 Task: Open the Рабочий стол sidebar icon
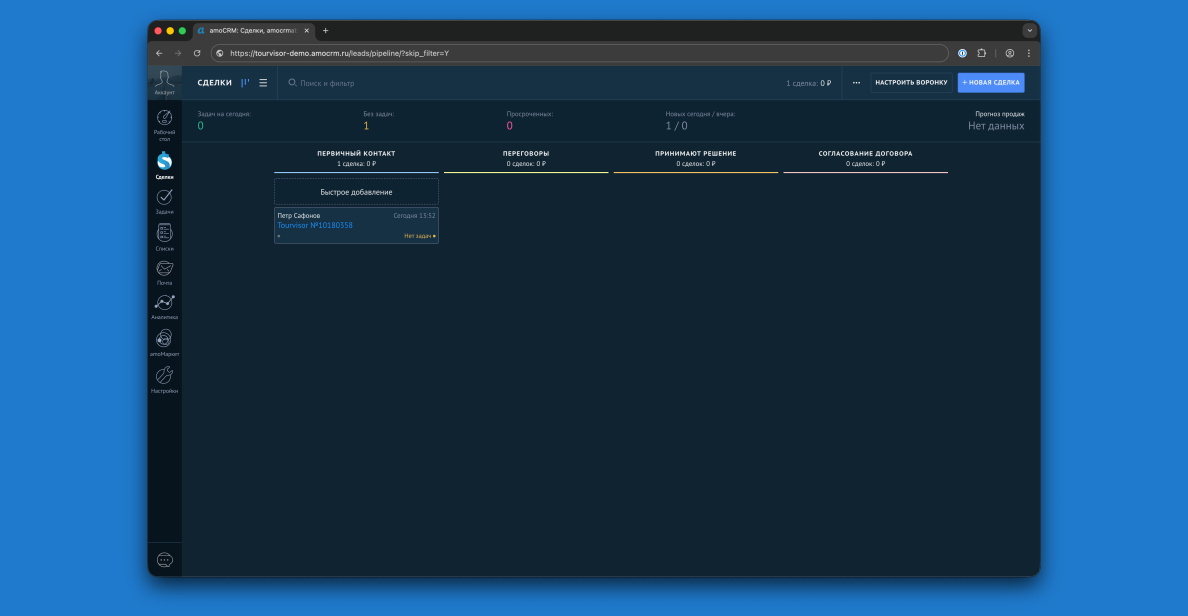pos(164,118)
